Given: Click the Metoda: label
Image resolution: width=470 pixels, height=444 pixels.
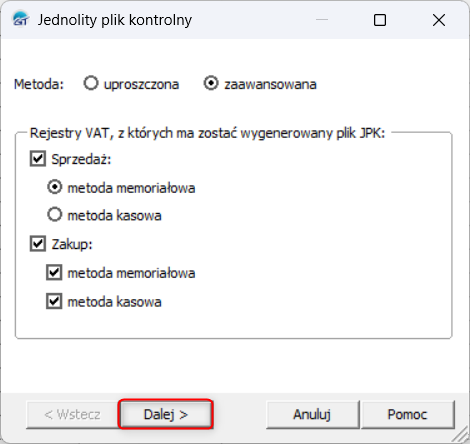Looking at the screenshot, I should (x=39, y=84).
